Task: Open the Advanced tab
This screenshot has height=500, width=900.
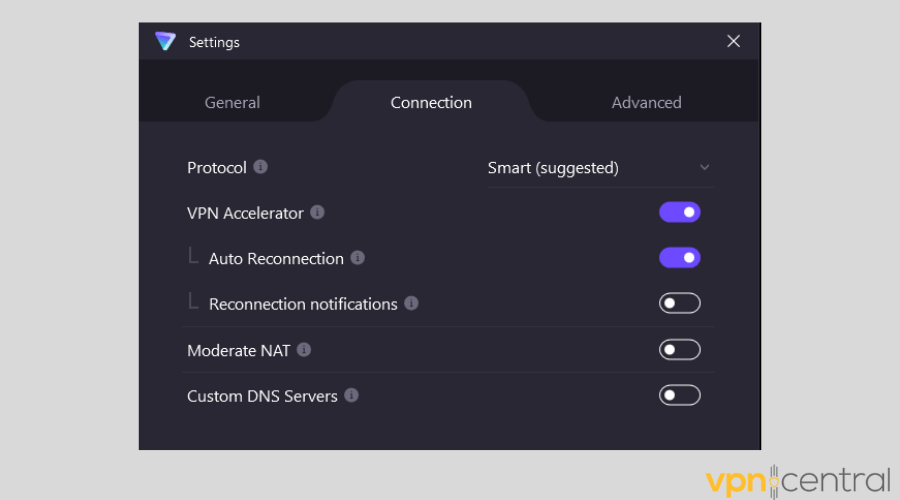Action: 646,102
